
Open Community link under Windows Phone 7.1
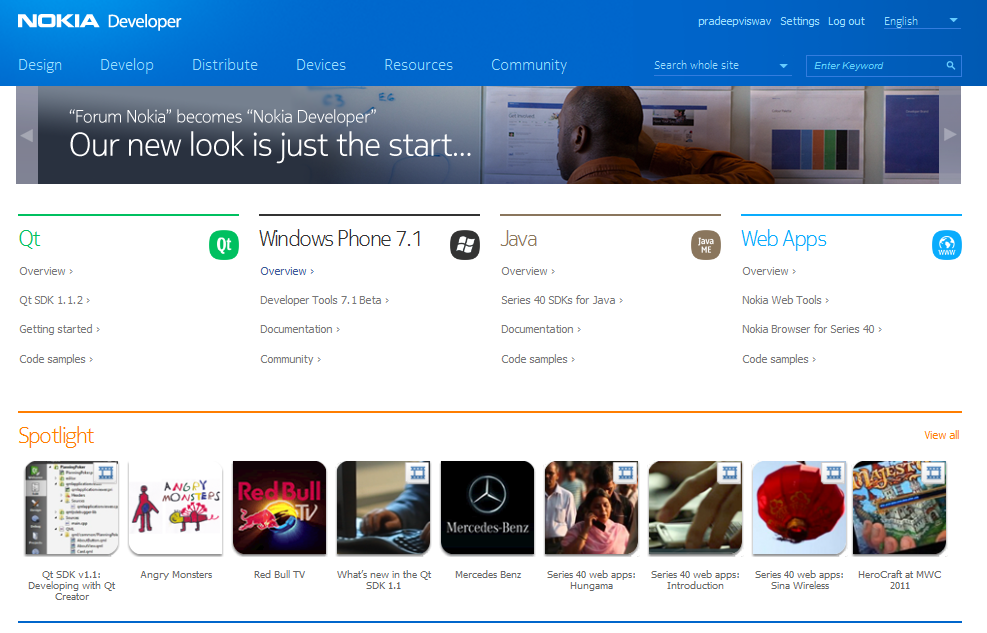pos(291,359)
